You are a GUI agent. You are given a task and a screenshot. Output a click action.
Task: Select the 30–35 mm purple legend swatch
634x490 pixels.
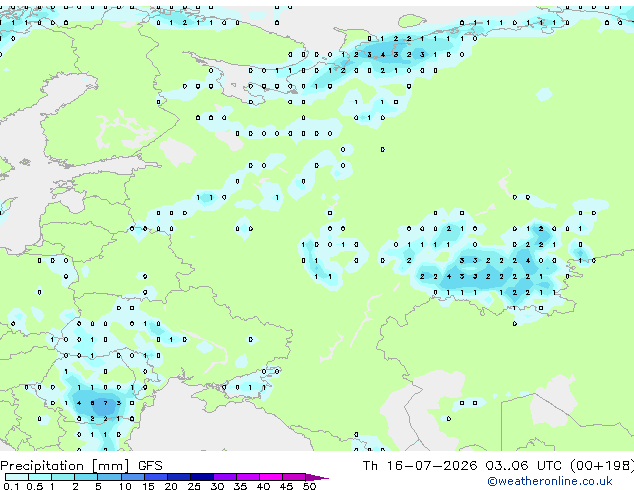[x=225, y=477]
